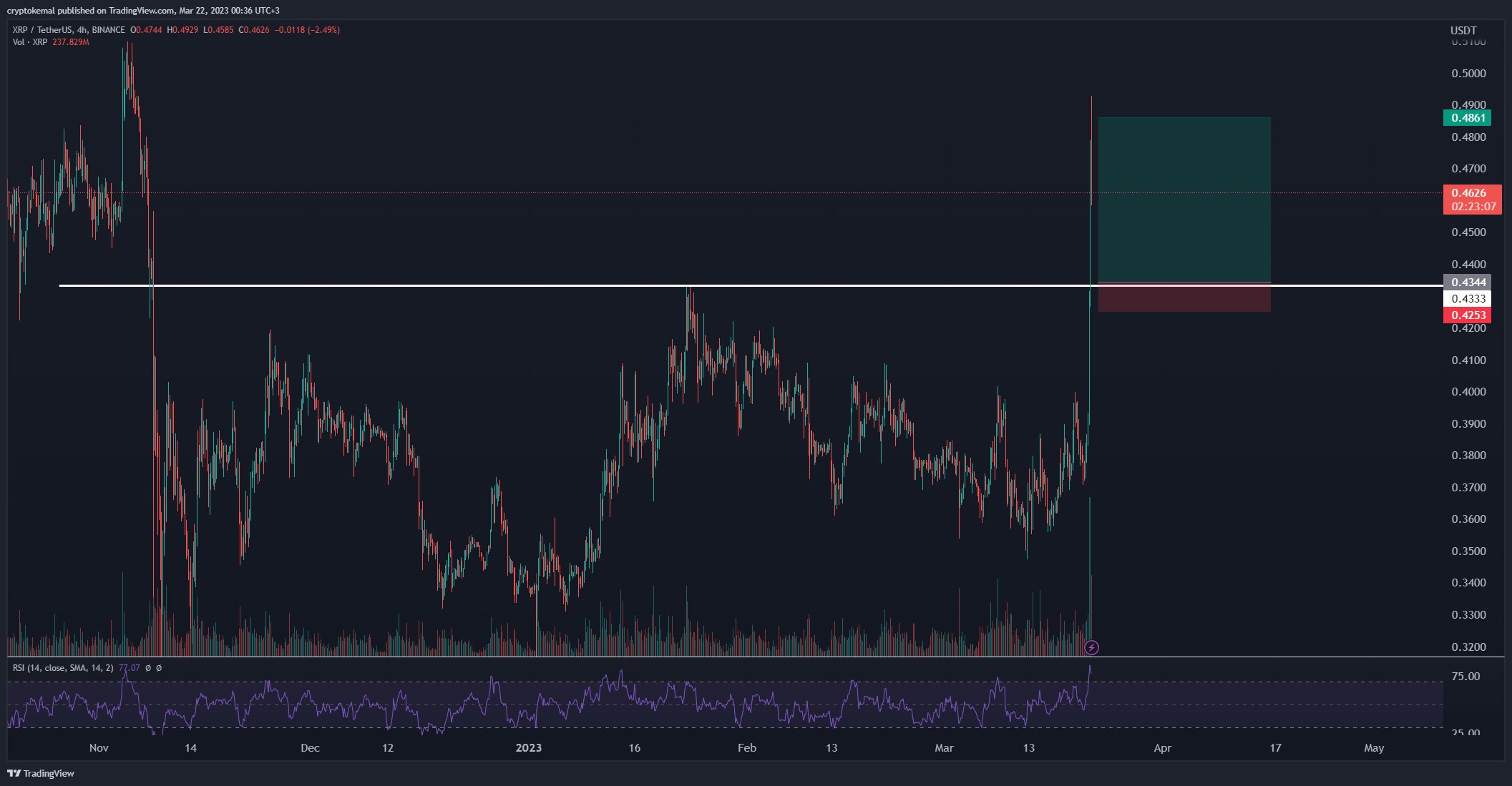Click the red 0.4253 stop-loss price tag
This screenshot has height=786, width=1512.
coord(1467,315)
